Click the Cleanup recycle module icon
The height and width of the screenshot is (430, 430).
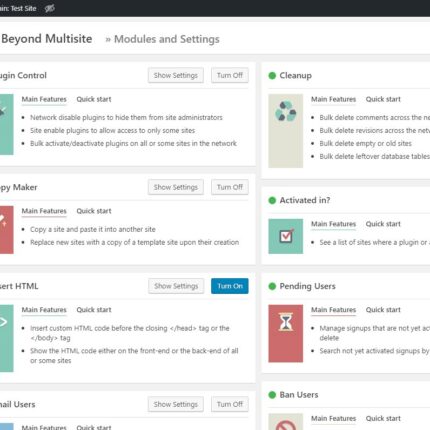286,131
